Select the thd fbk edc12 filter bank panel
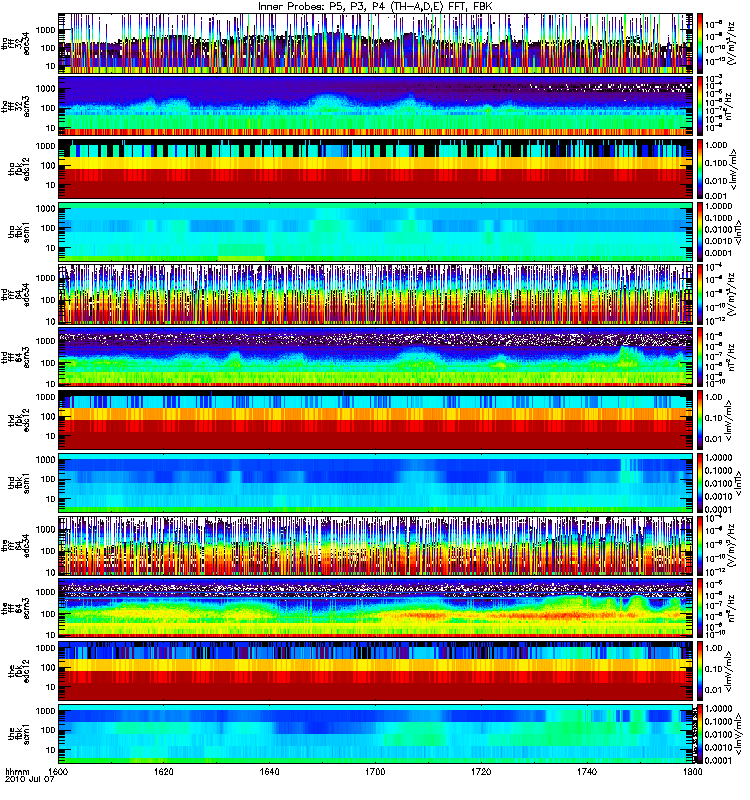This screenshot has width=750, height=800. click(376, 420)
